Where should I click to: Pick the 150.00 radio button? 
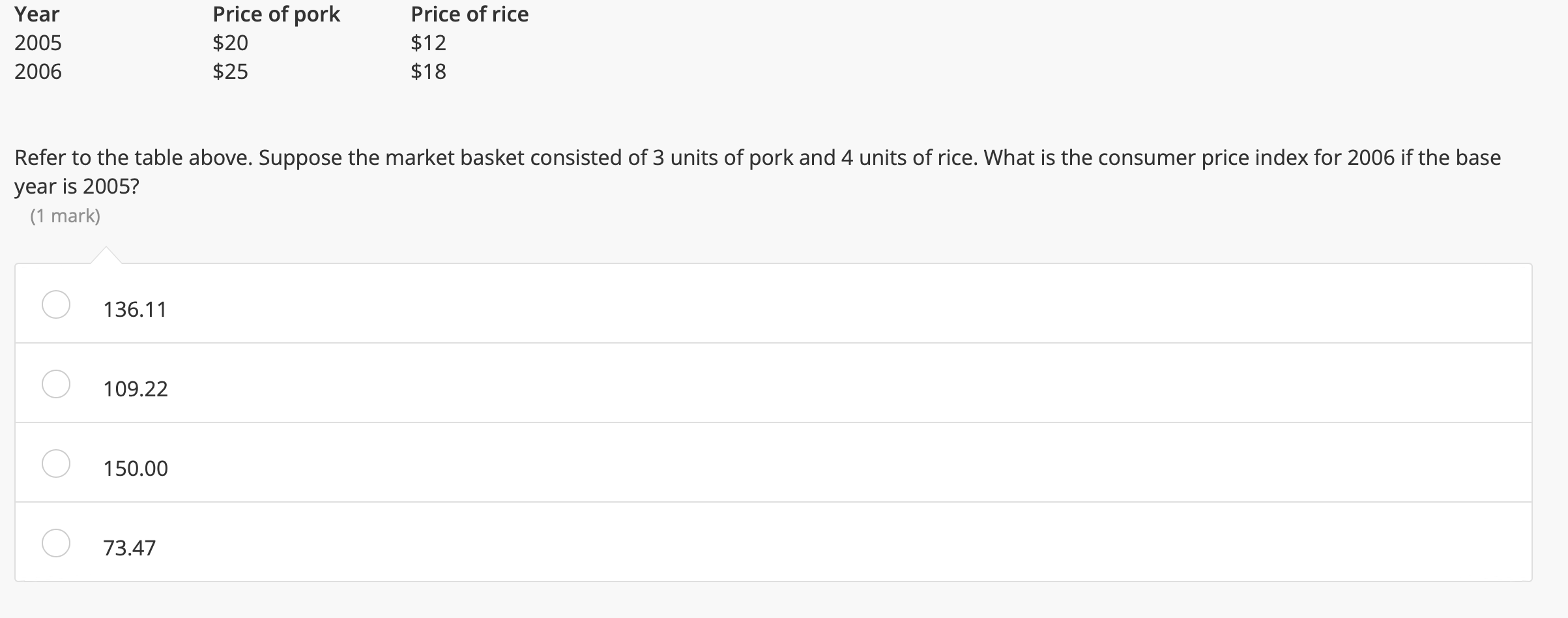(56, 463)
